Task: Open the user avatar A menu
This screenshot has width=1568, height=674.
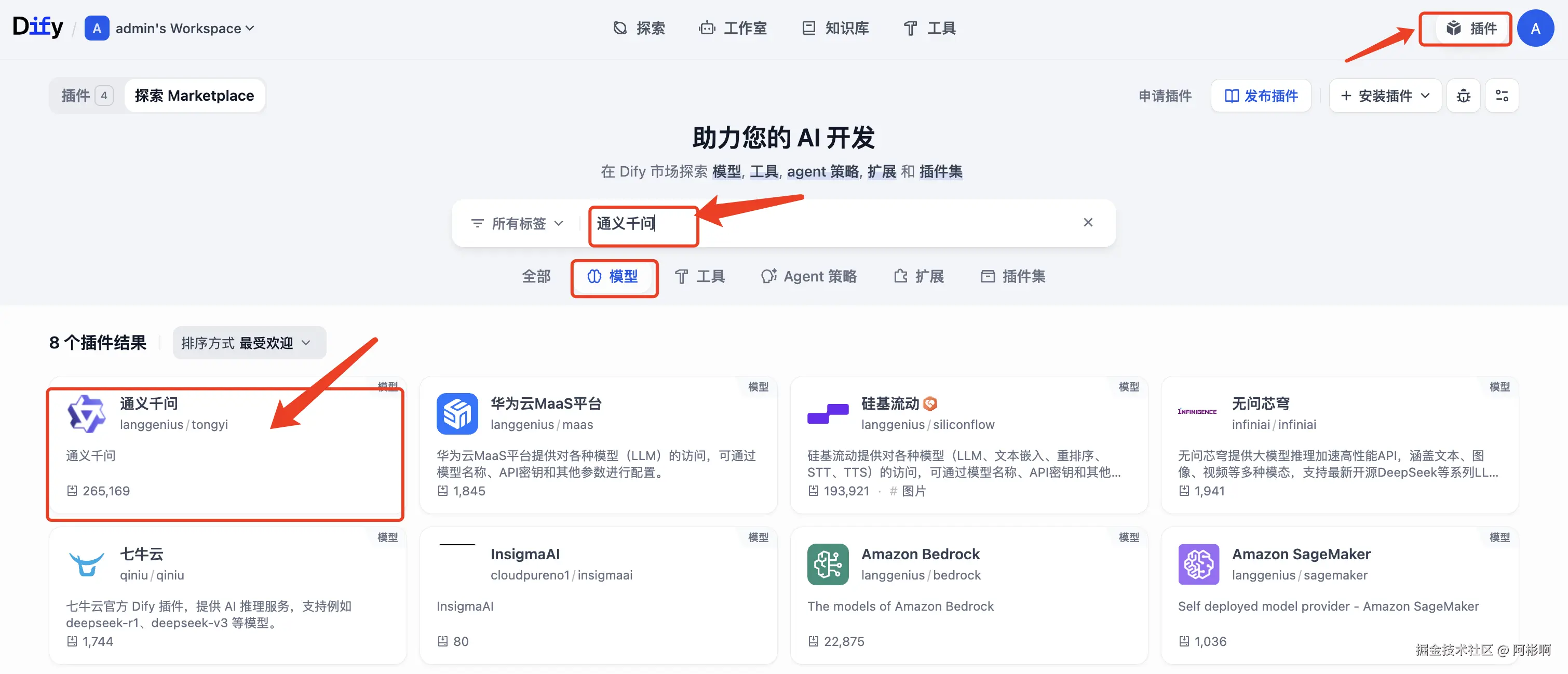Action: [1535, 28]
